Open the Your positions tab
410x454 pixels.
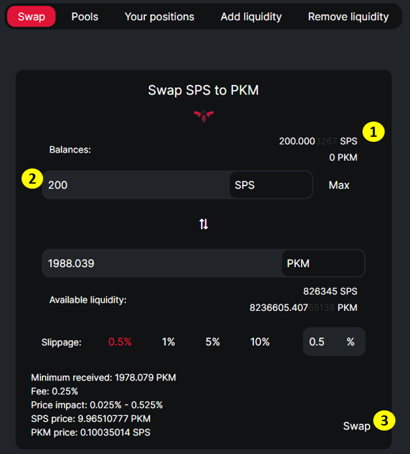[159, 17]
